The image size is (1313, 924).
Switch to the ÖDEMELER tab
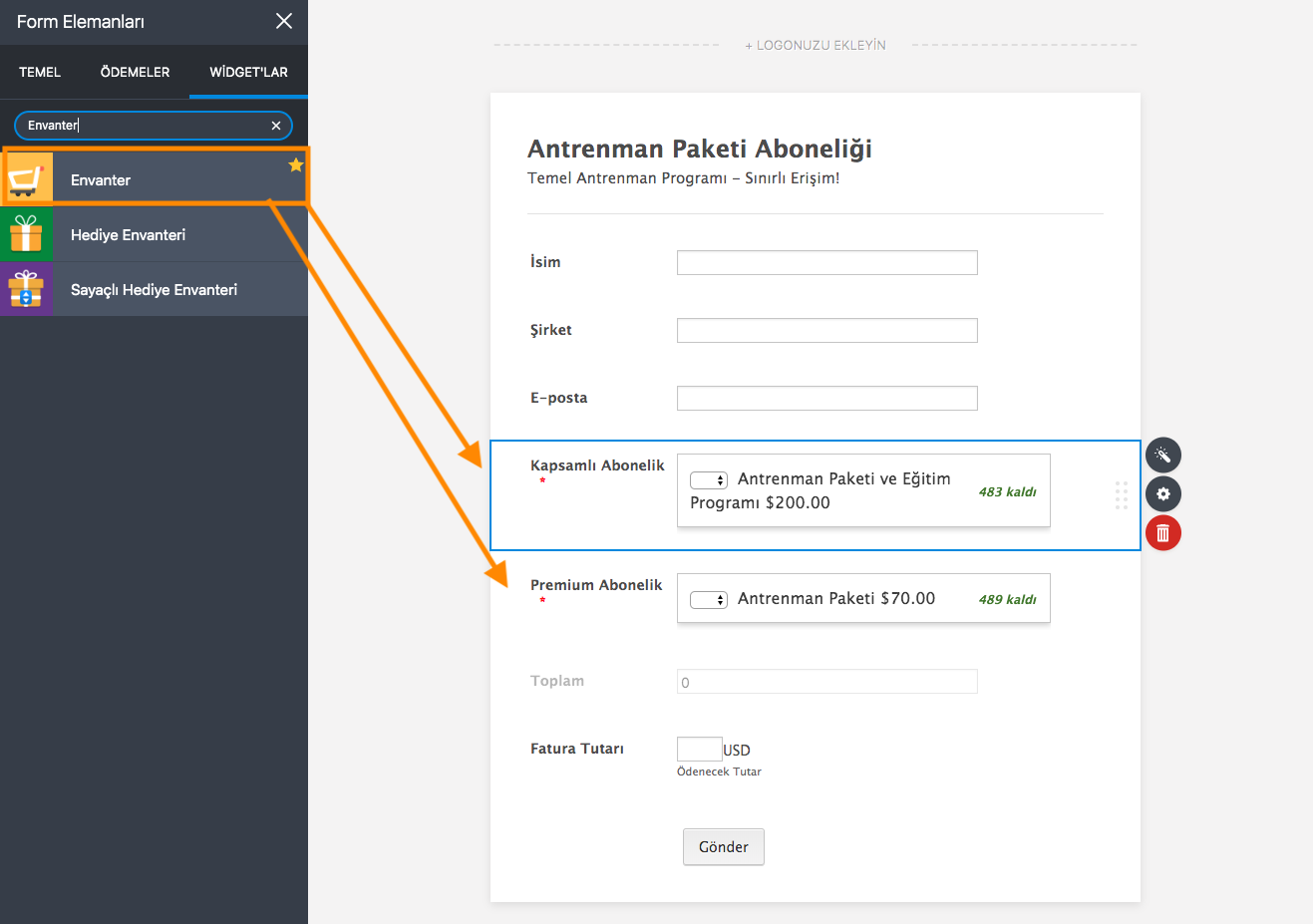tap(135, 72)
